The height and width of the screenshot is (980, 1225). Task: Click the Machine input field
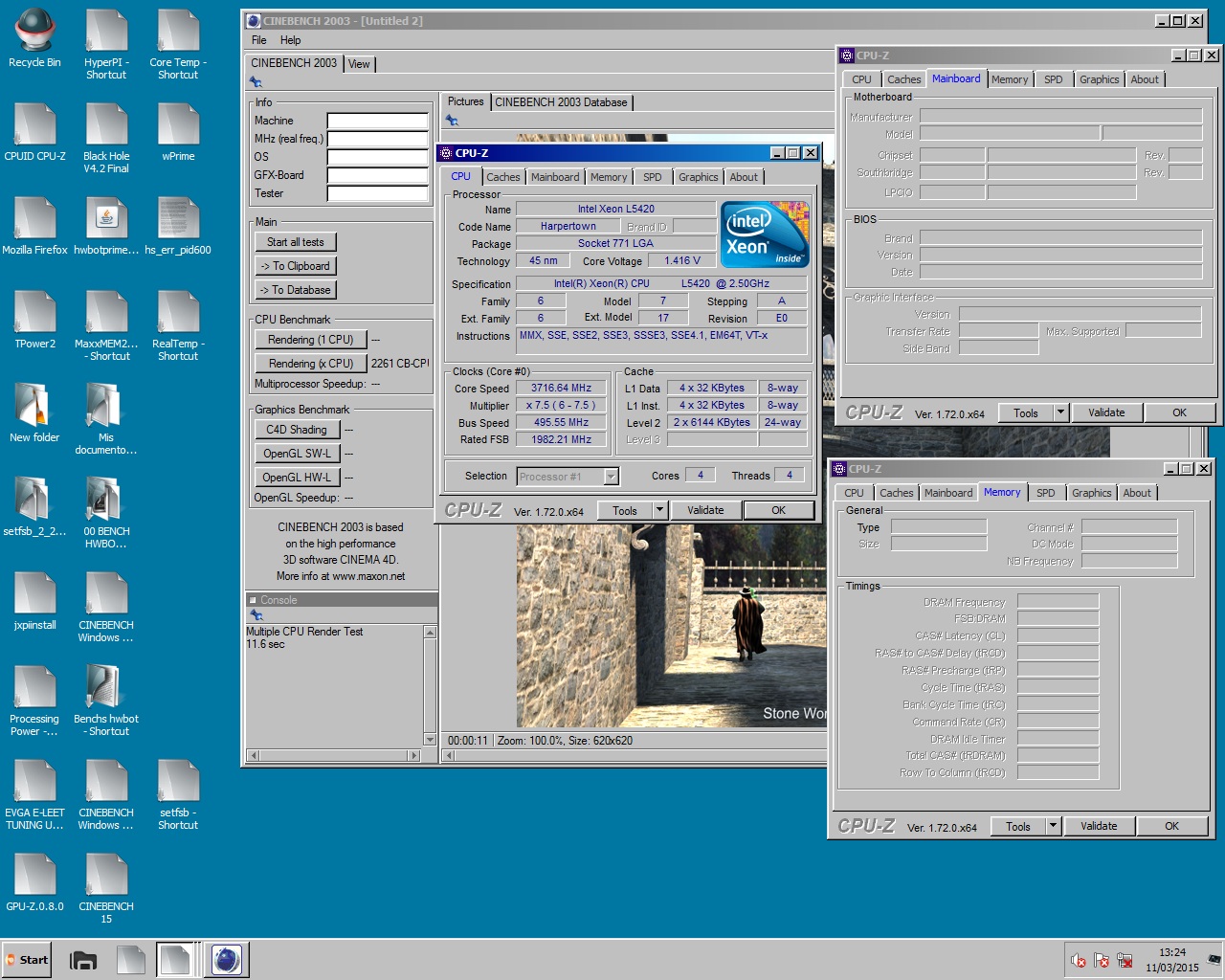(377, 121)
